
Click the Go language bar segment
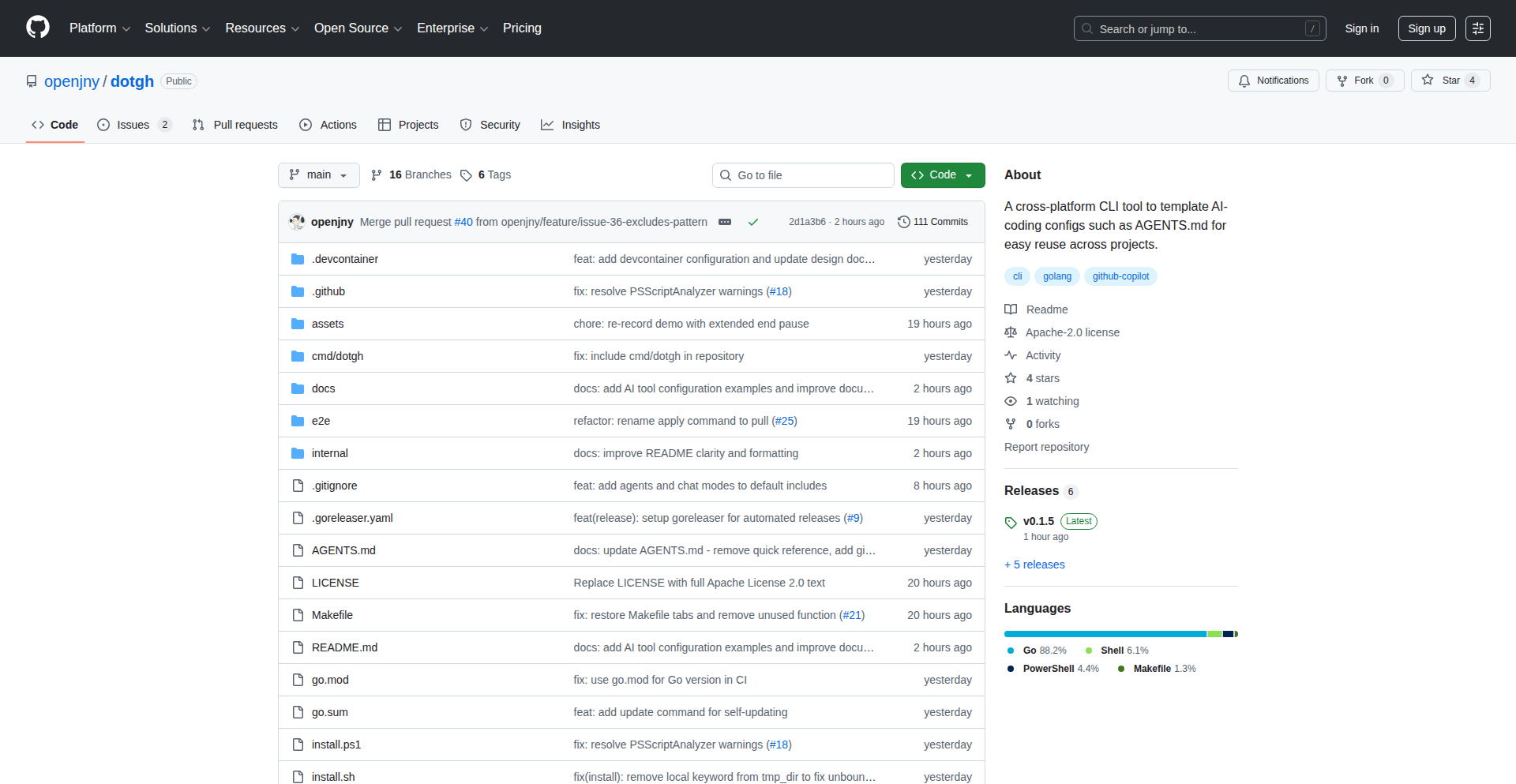click(1104, 634)
